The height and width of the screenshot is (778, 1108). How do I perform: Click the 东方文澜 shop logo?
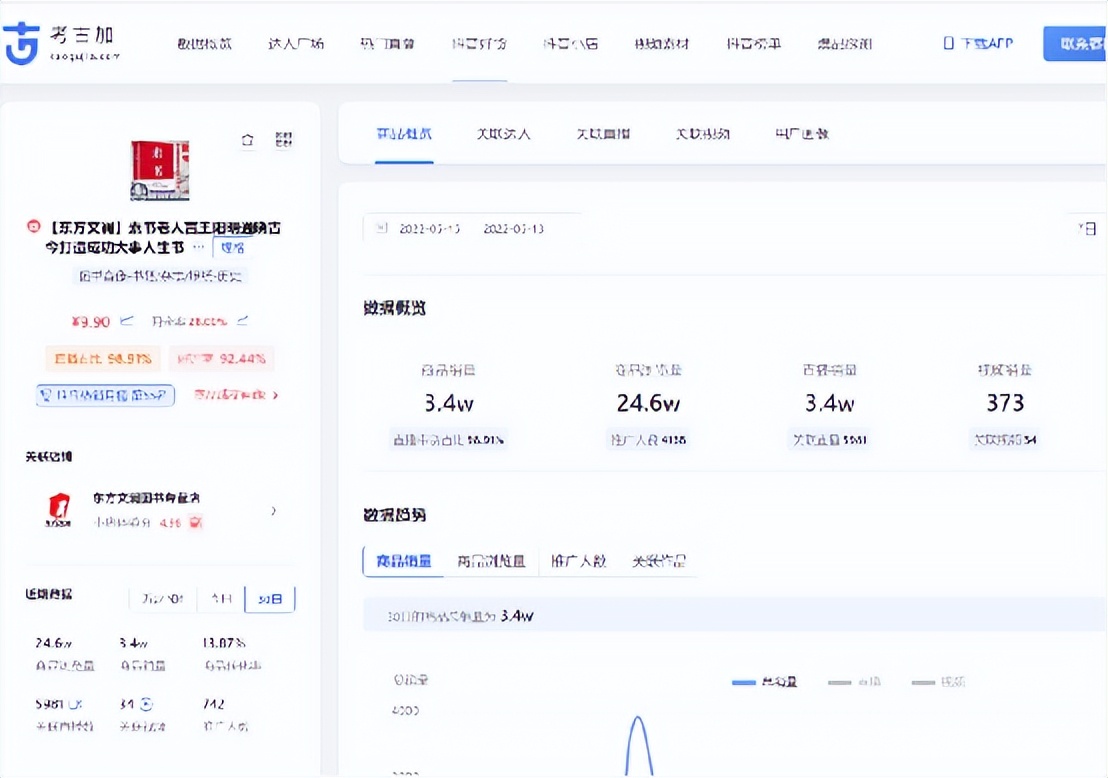pos(59,509)
